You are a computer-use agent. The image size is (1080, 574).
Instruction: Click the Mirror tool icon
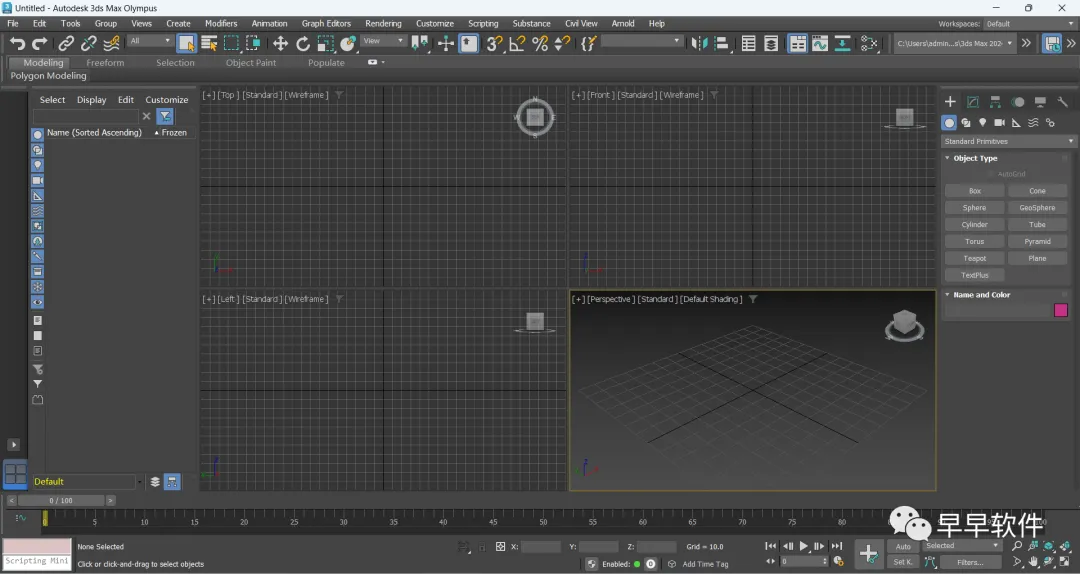click(x=699, y=43)
